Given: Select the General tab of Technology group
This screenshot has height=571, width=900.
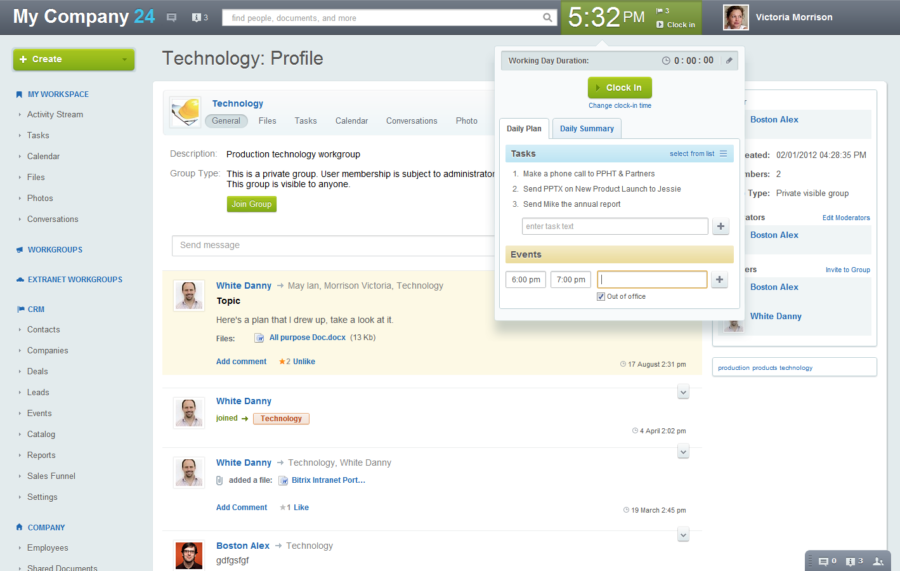Looking at the screenshot, I should pos(226,121).
